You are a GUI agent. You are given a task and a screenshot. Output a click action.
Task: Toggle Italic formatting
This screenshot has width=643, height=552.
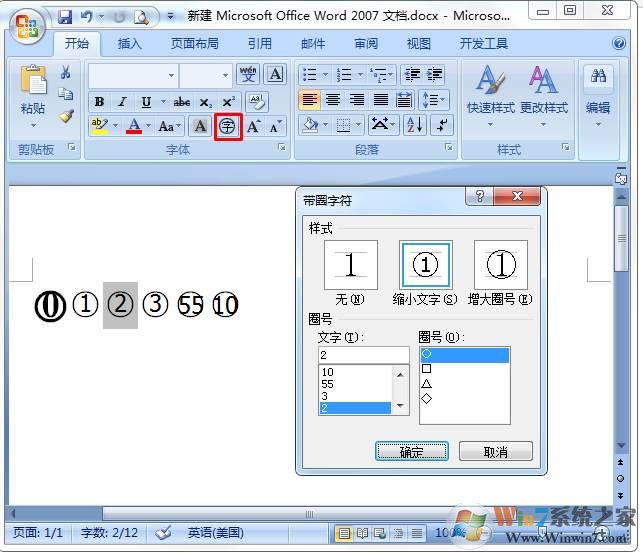(x=122, y=101)
